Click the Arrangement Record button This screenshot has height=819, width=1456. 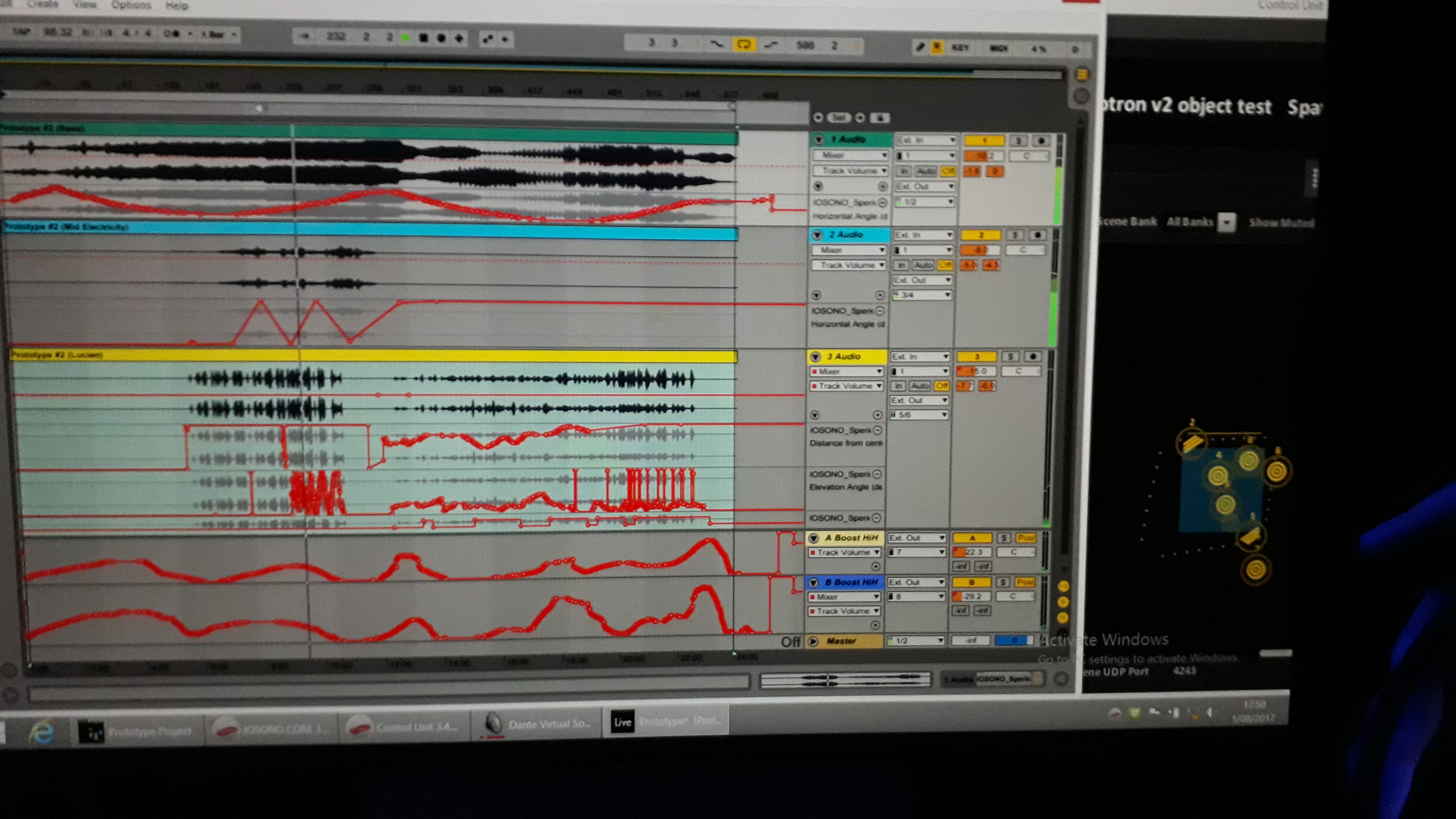point(441,38)
